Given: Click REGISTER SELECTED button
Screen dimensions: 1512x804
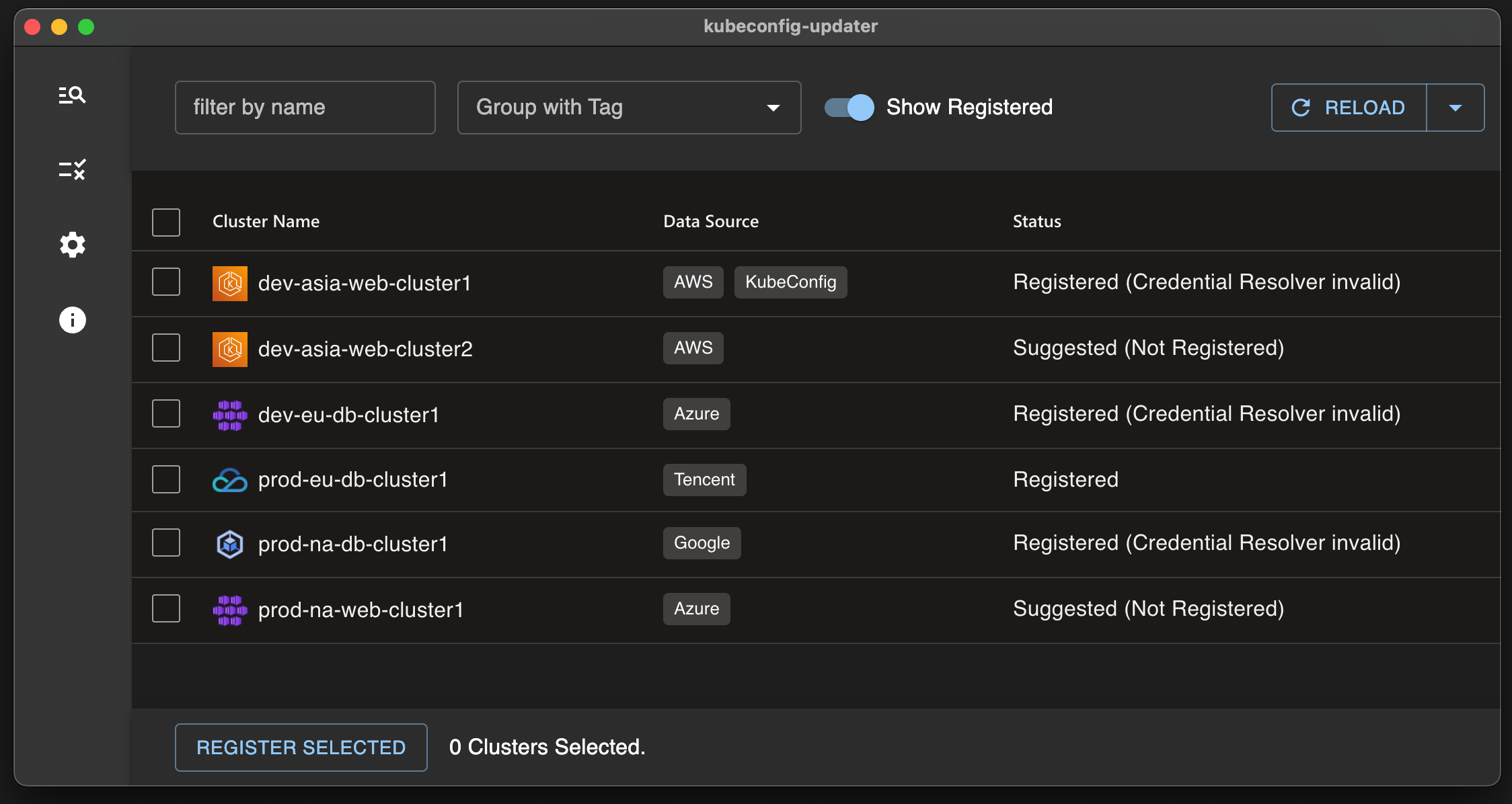Looking at the screenshot, I should click(301, 748).
